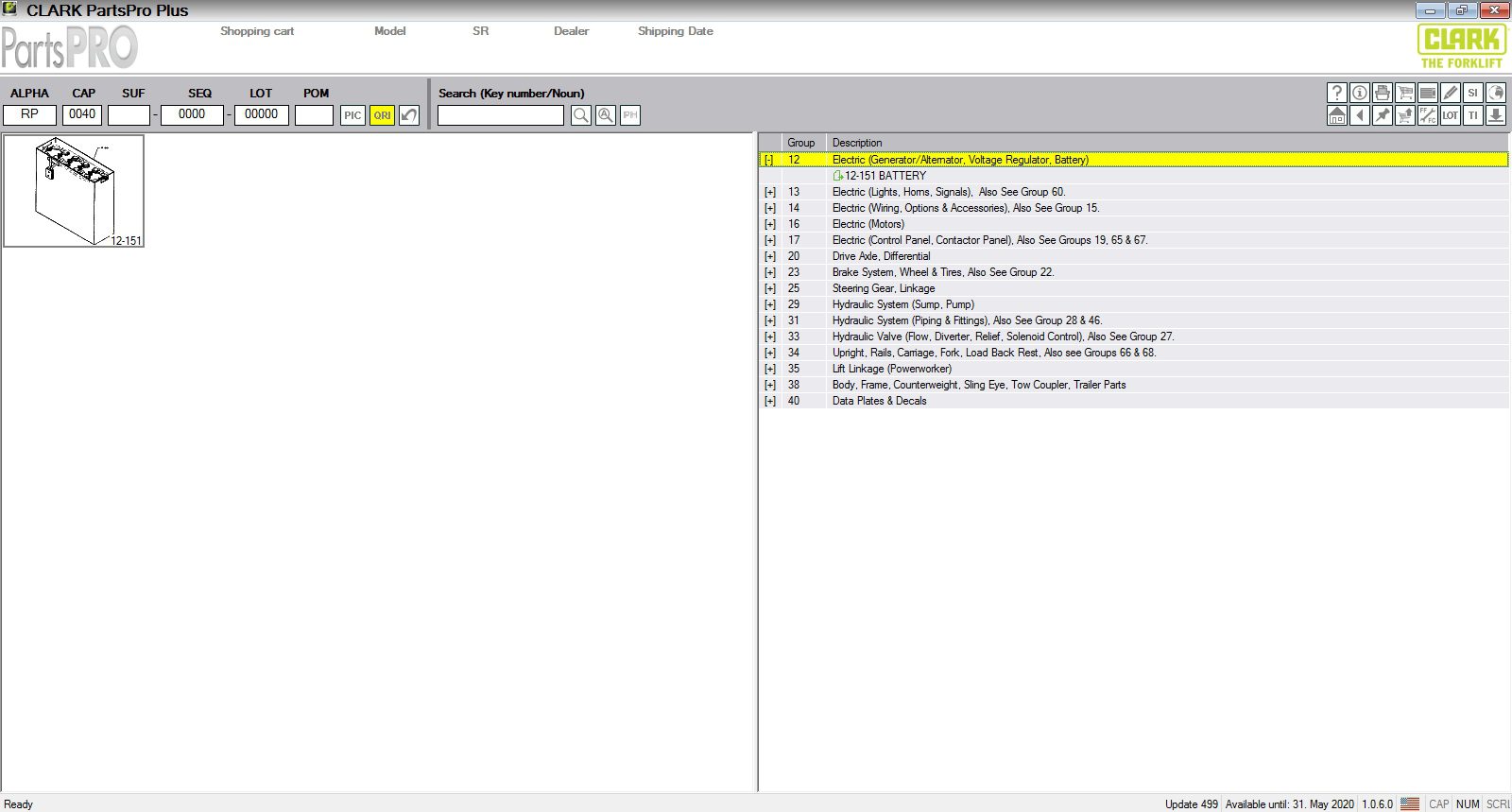Open the shopping cart toolbar icon

click(1405, 93)
